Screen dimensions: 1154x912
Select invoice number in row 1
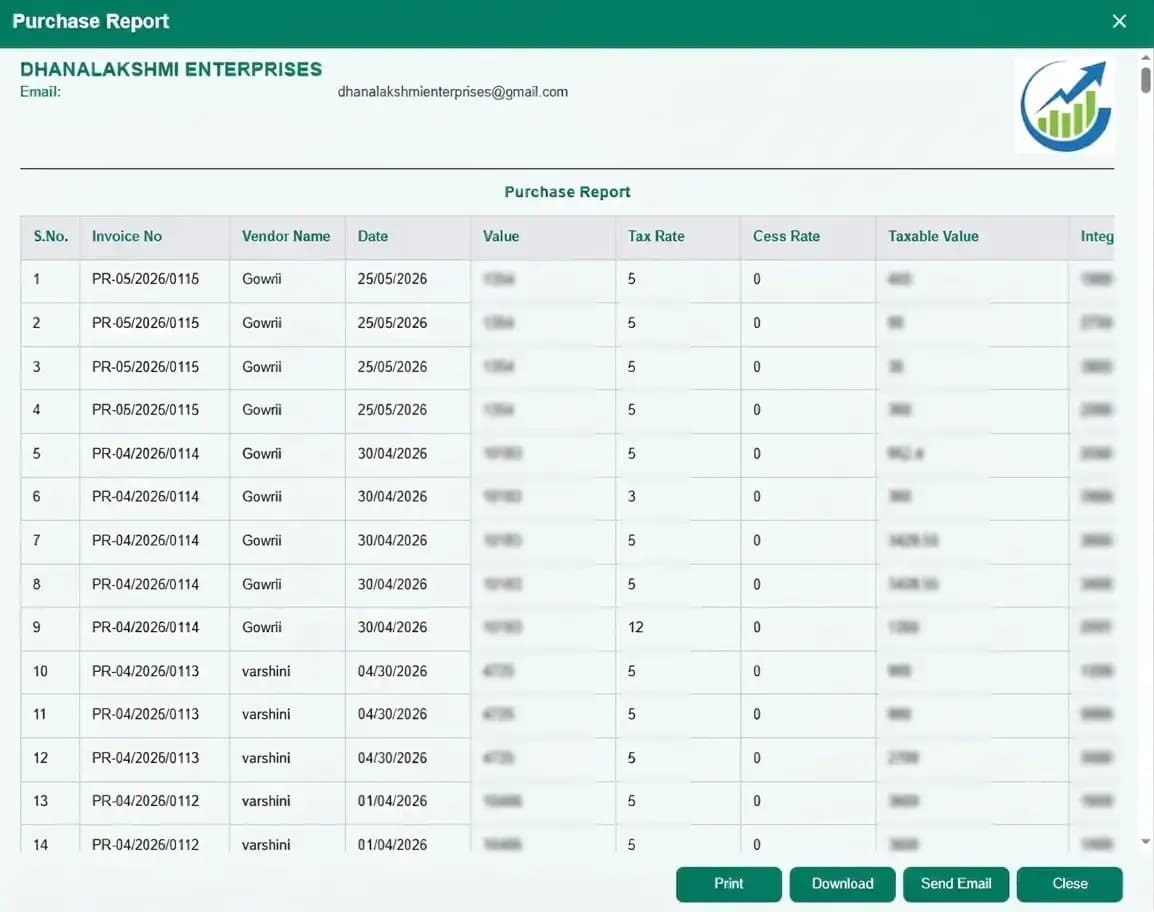pyautogui.click(x=145, y=279)
